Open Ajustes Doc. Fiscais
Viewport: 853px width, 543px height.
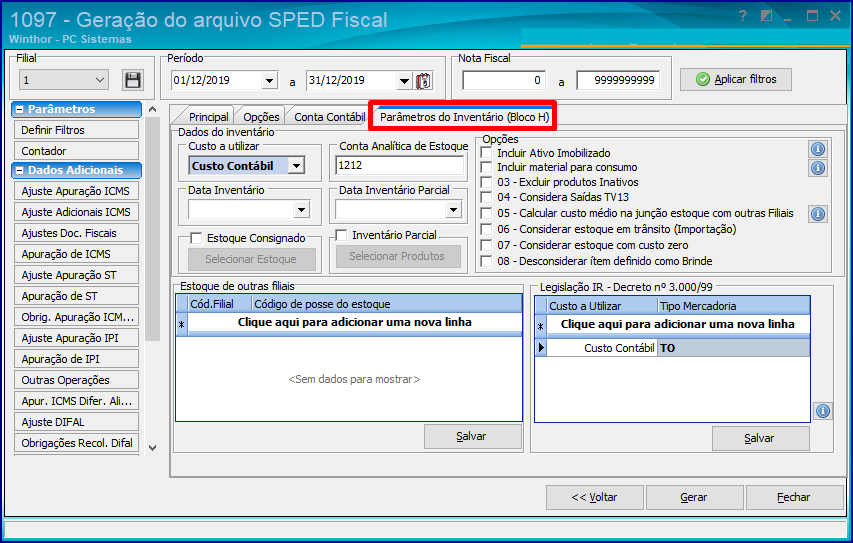click(x=76, y=233)
